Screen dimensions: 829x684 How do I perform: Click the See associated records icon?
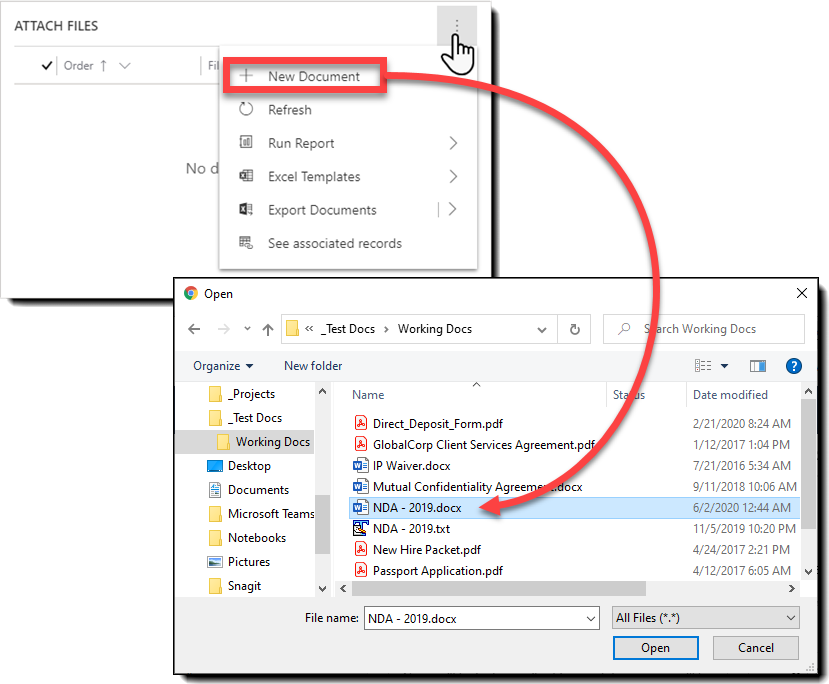pos(246,243)
